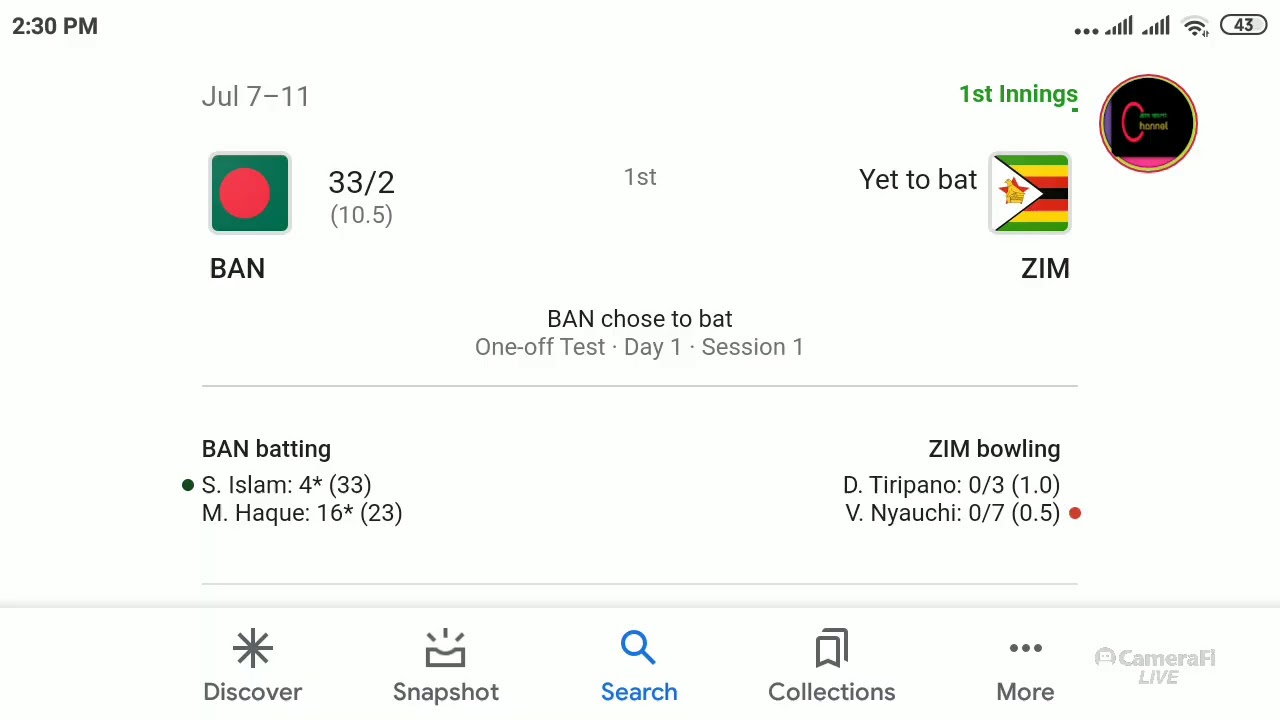Screen dimensions: 1280x720
Task: Click the Bangladesh flag icon
Action: tap(249, 193)
